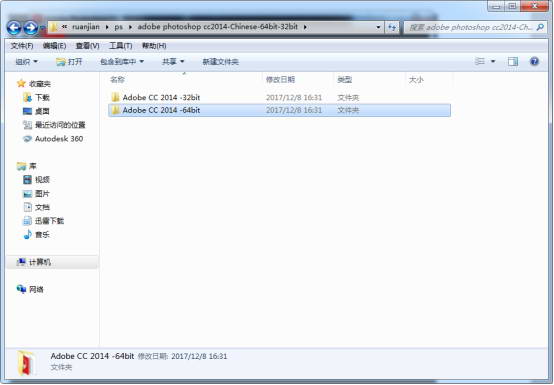
Task: Click the Autodesk 360 cloud icon
Action: [x=27, y=138]
